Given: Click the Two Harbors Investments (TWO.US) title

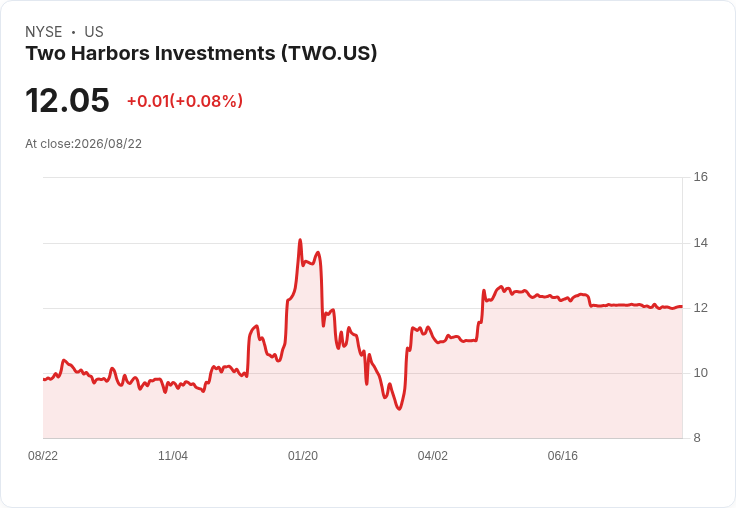Looking at the screenshot, I should (x=201, y=54).
